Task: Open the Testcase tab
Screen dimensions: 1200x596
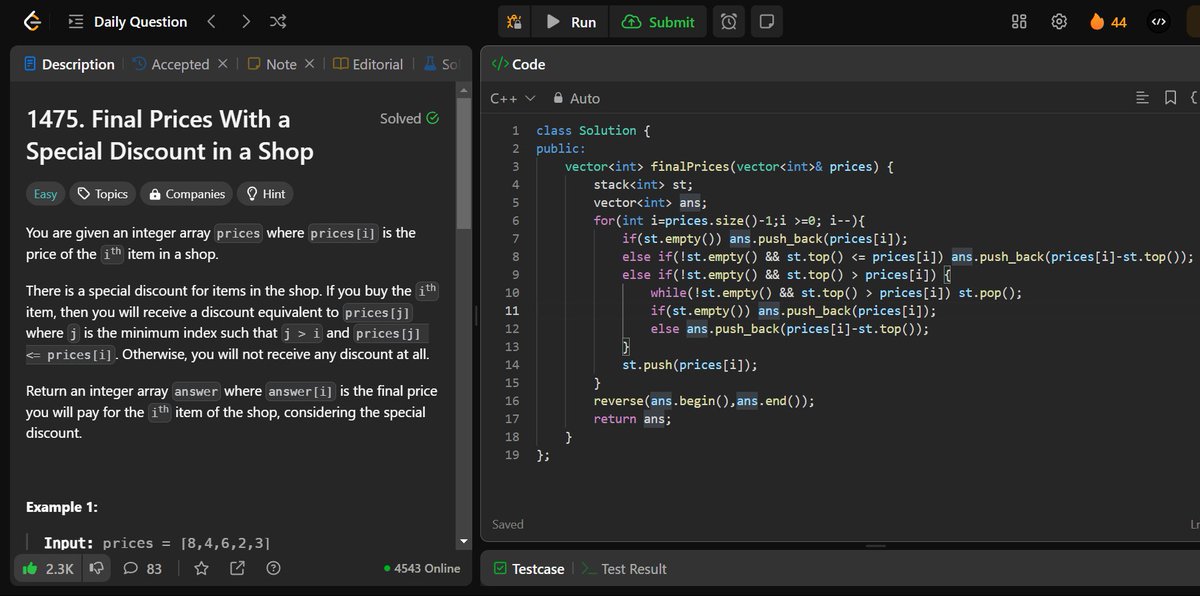Action: coord(530,568)
